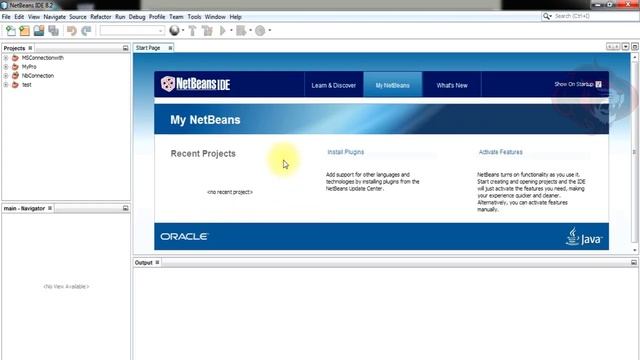
Task: Click the search magnifier icon
Action: [x=546, y=16]
